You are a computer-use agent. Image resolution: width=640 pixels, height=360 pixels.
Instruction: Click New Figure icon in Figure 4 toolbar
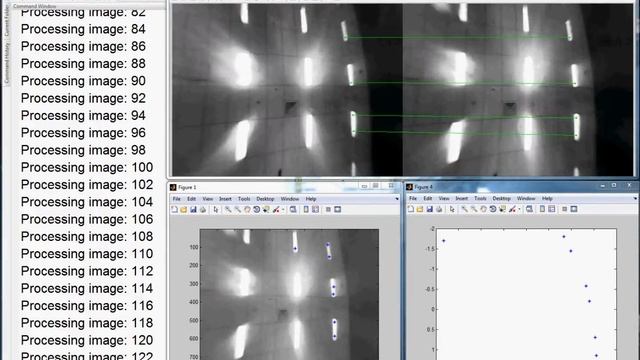coord(411,209)
